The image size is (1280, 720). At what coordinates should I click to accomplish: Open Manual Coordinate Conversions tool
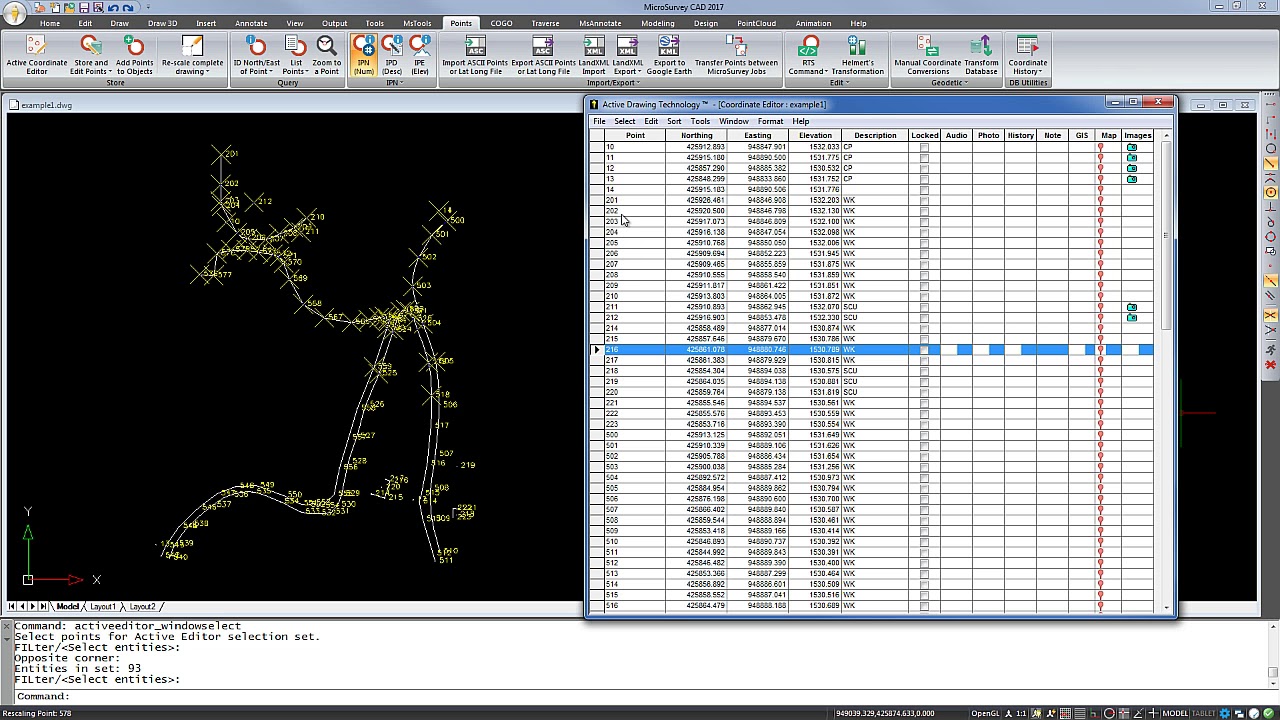928,55
